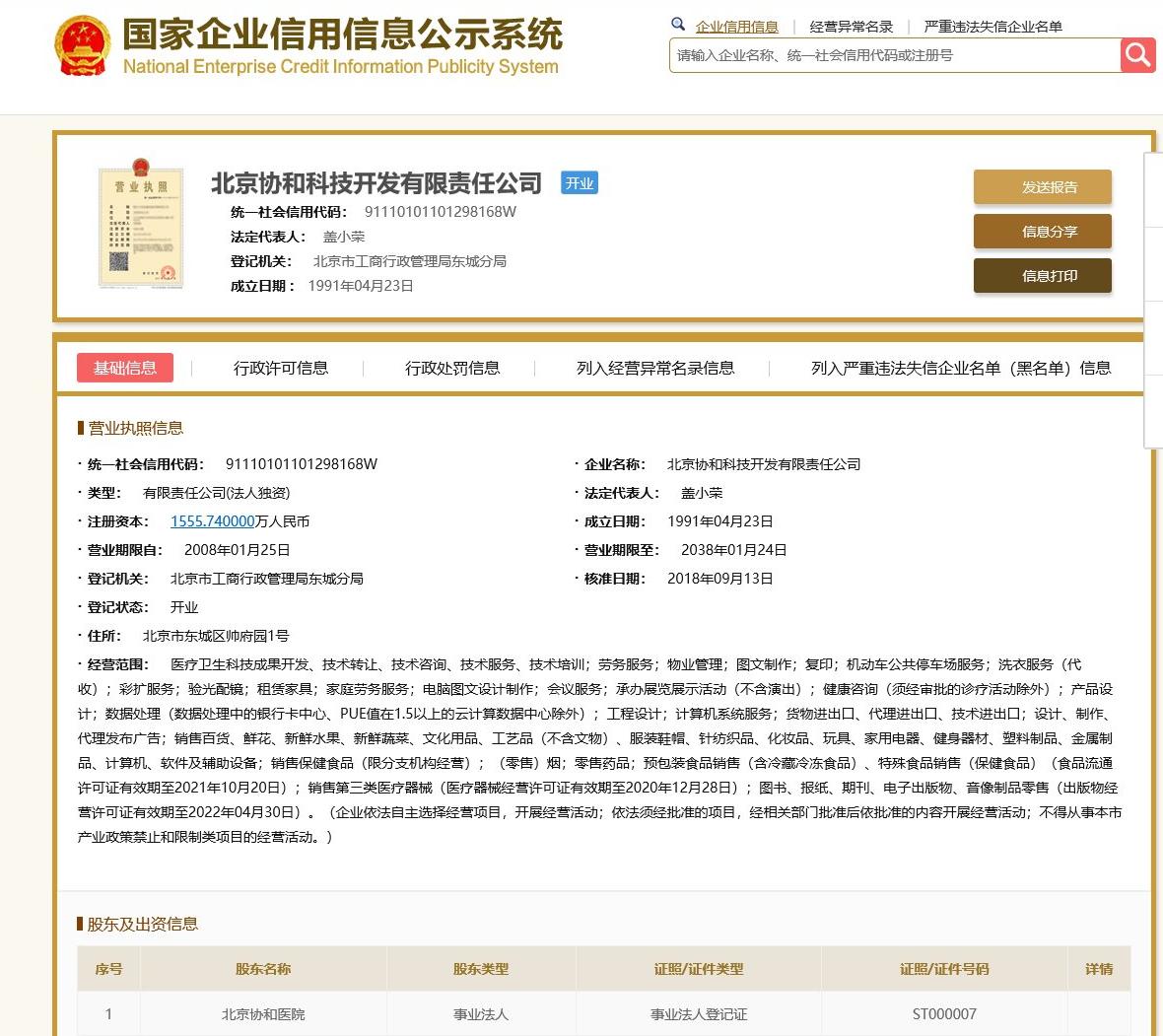Open the 行政处罚信息 tab

454,367
